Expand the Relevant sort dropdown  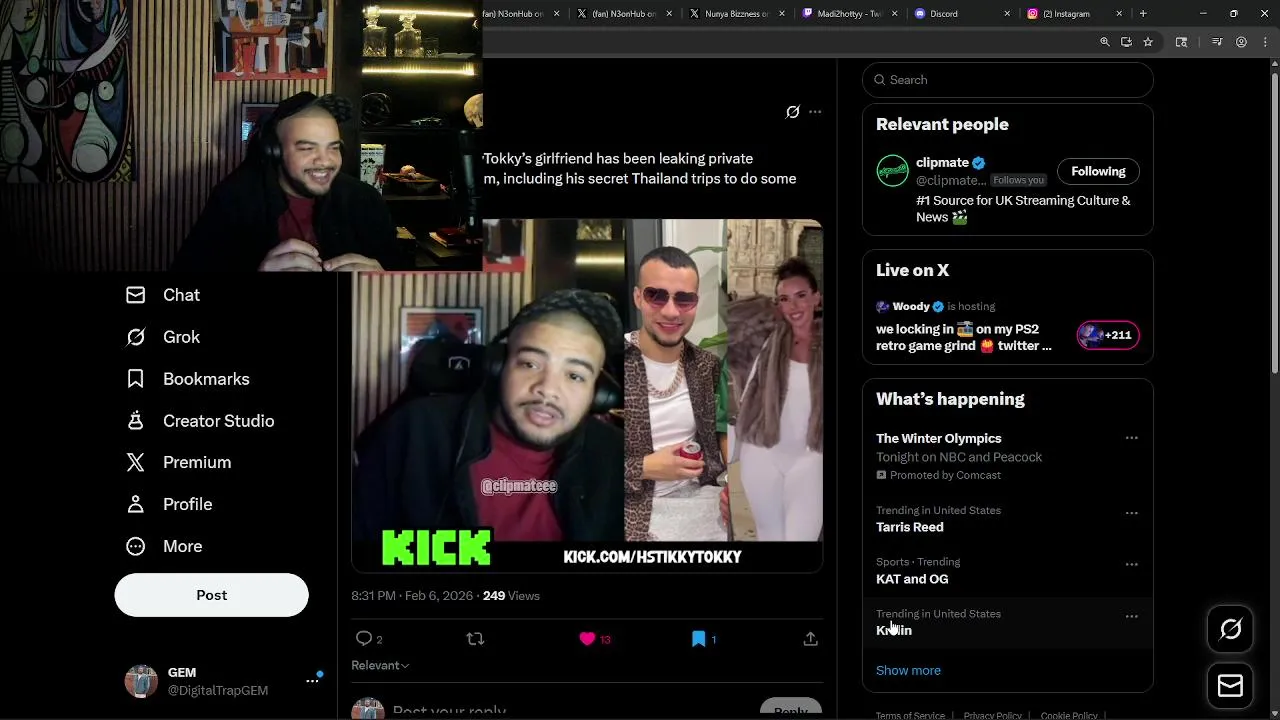tap(380, 665)
